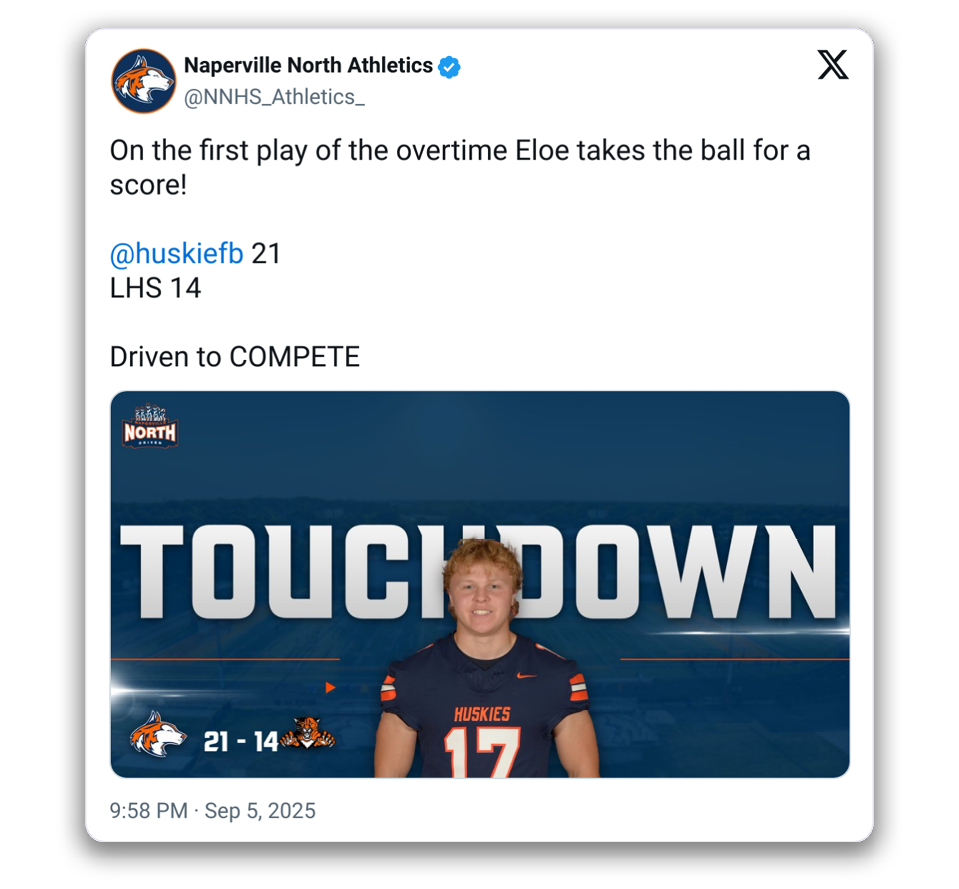Click the player's number 17 jersey
The width and height of the screenshot is (959, 889).
(x=482, y=751)
